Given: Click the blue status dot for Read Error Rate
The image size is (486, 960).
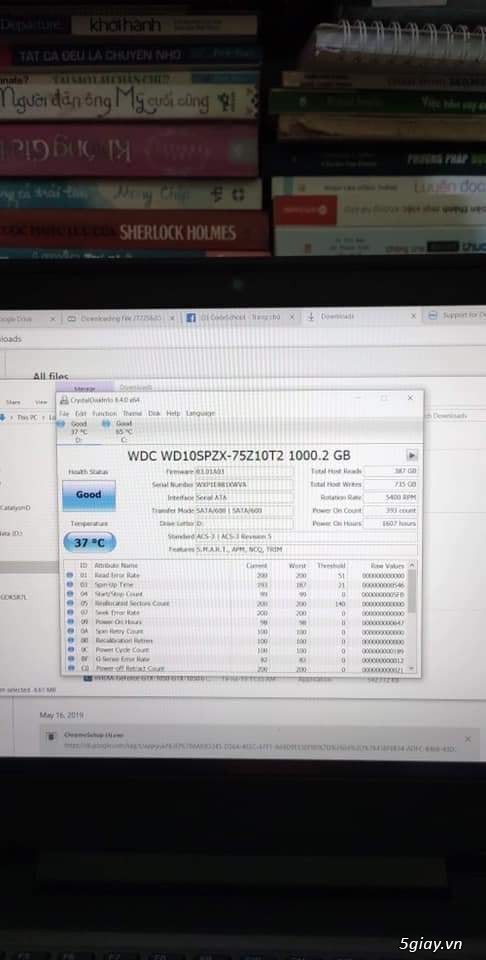Looking at the screenshot, I should 69,576.
